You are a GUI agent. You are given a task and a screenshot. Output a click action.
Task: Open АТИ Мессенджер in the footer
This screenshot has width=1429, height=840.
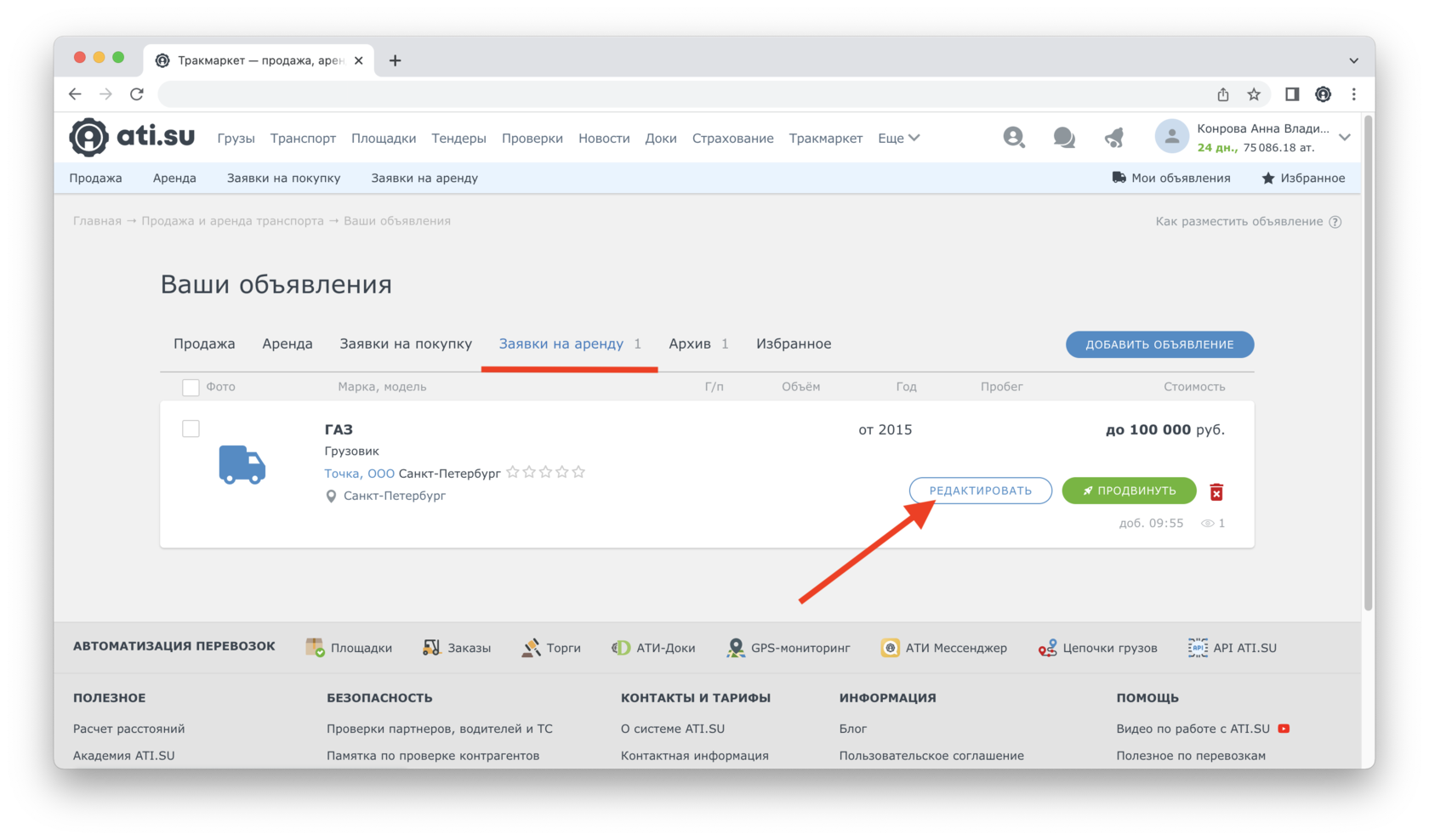pyautogui.click(x=944, y=648)
